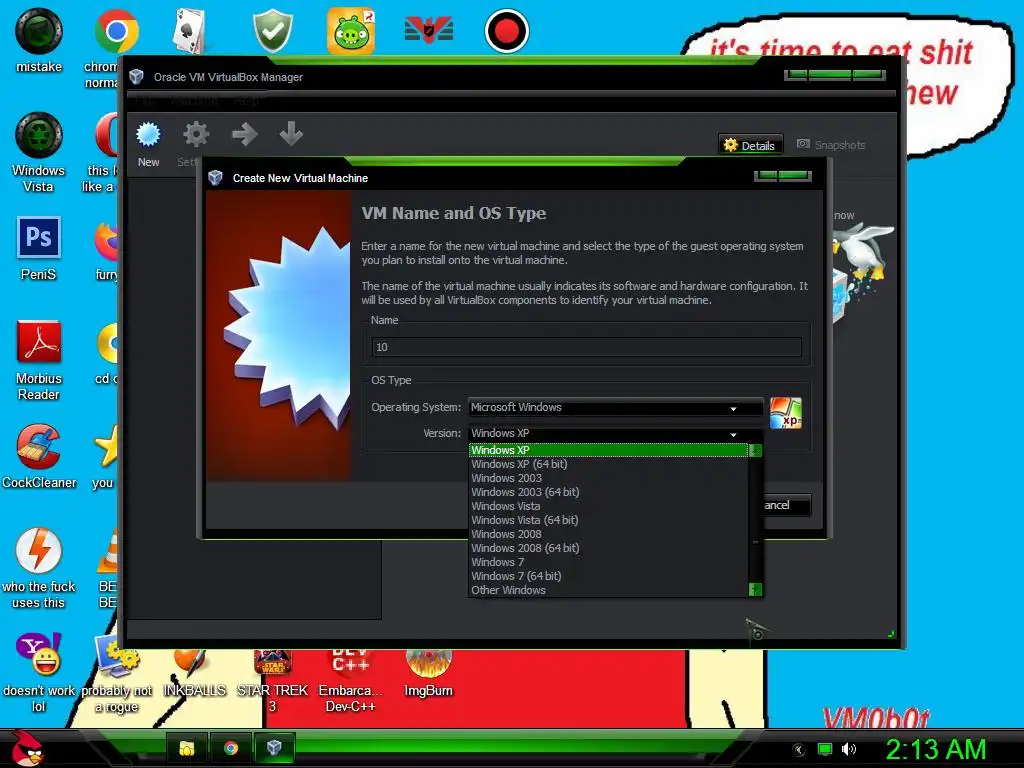Click the Discard down-arrow toolbar icon
This screenshot has width=1024, height=768.
[291, 134]
